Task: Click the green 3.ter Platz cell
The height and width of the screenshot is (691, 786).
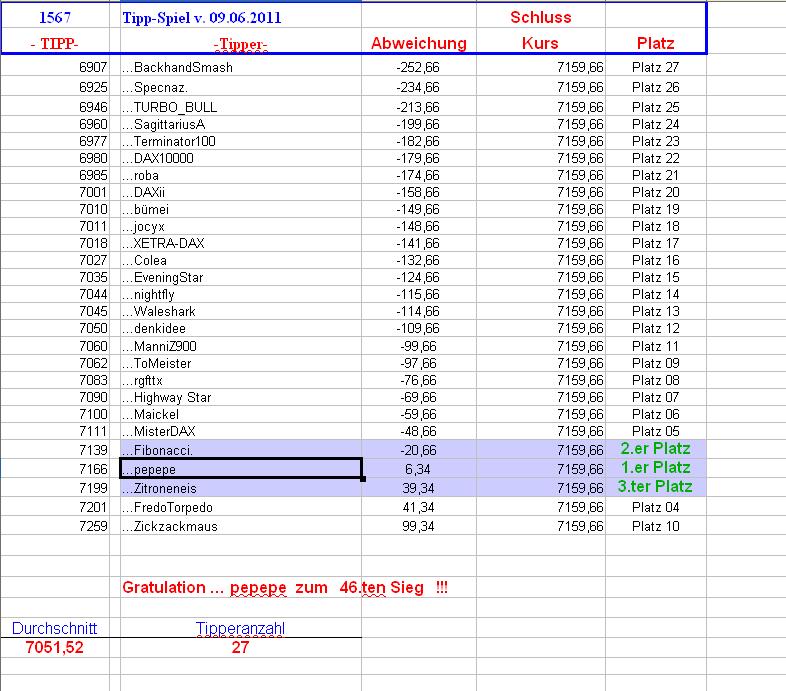Action: coord(656,486)
